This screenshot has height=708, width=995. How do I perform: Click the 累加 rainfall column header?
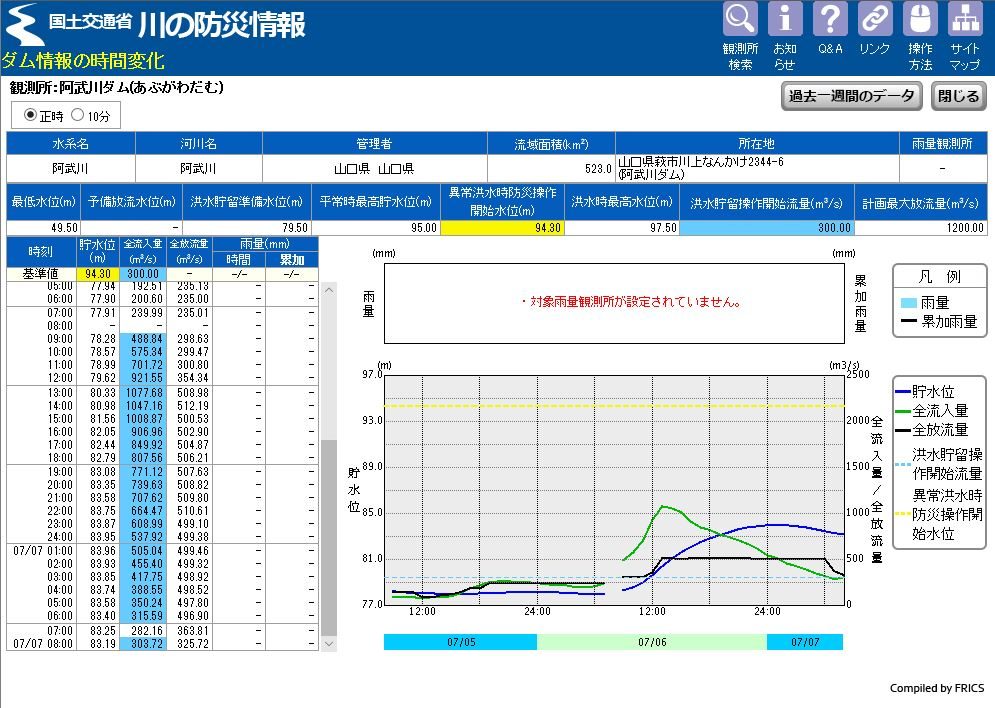coord(291,259)
